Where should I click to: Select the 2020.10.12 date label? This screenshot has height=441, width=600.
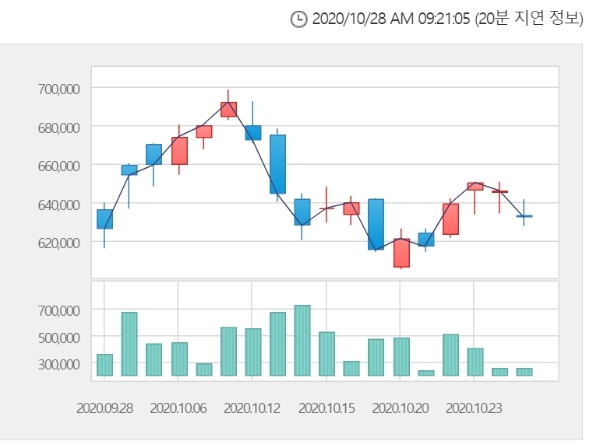(252, 408)
